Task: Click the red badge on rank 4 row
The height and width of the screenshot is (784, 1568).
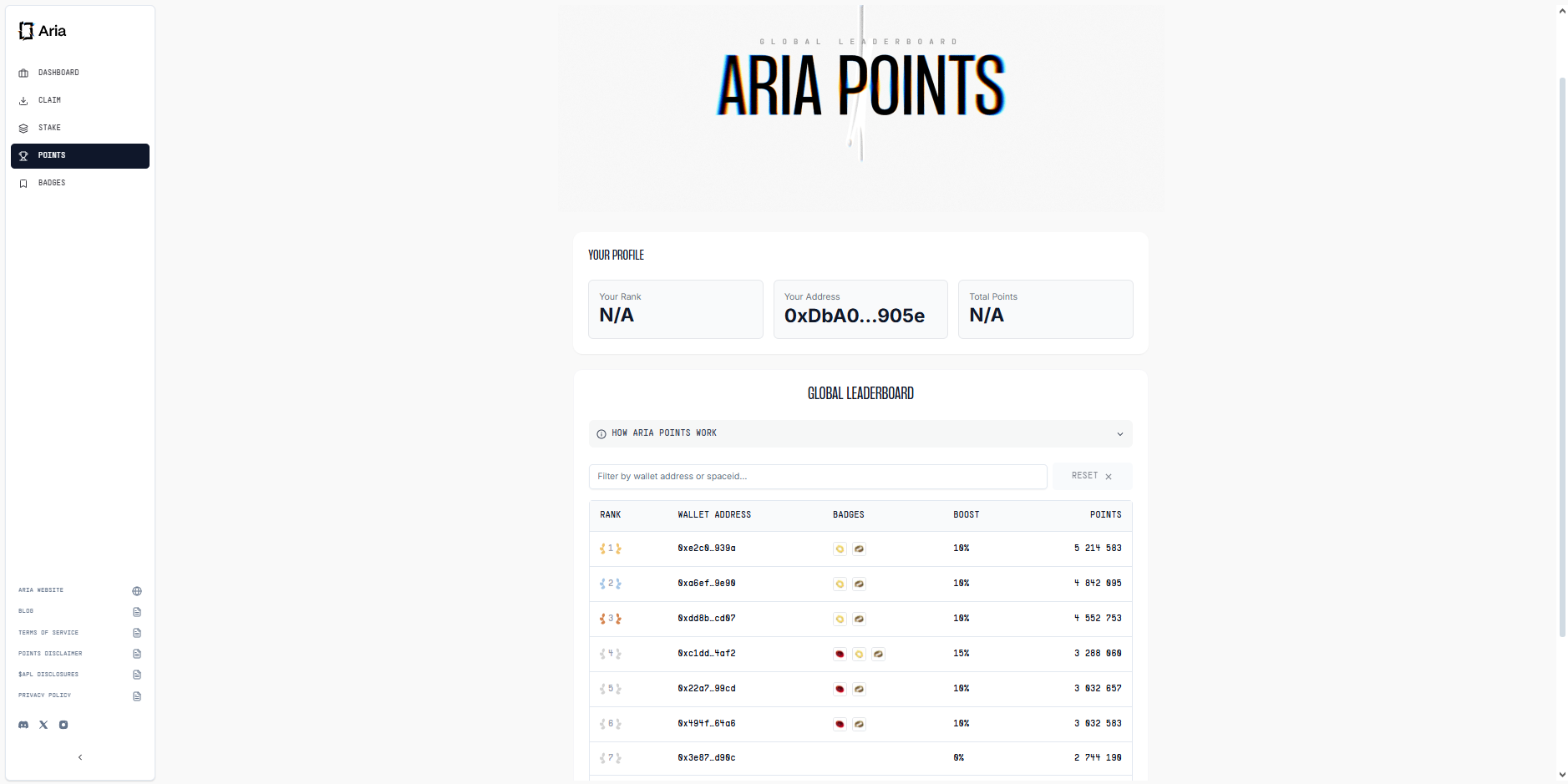Action: 840,654
